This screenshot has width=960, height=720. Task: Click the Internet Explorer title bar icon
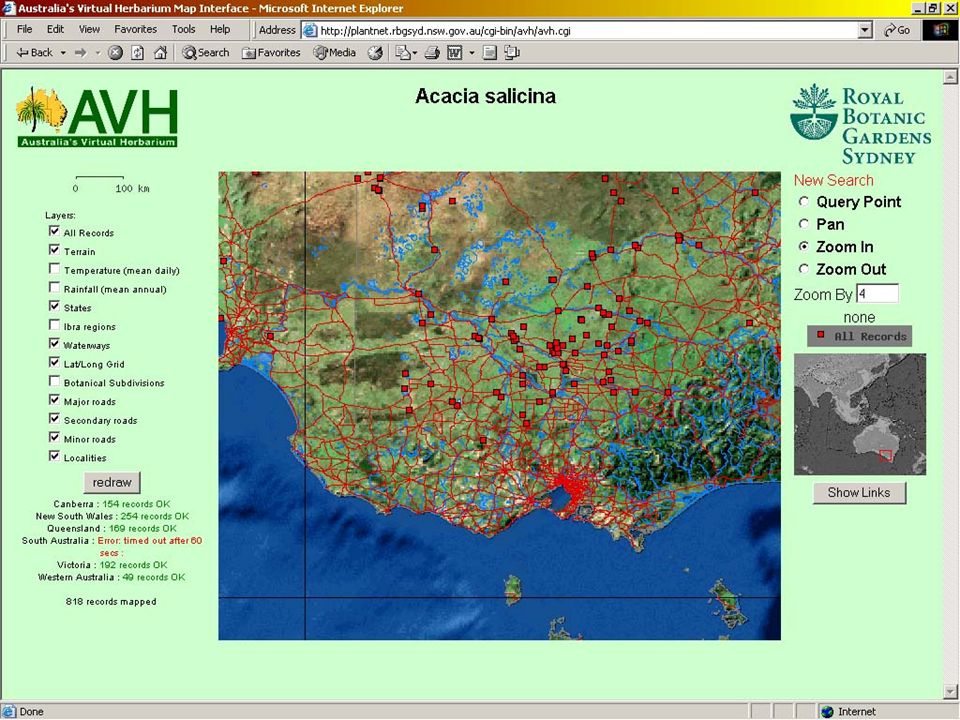9,9
